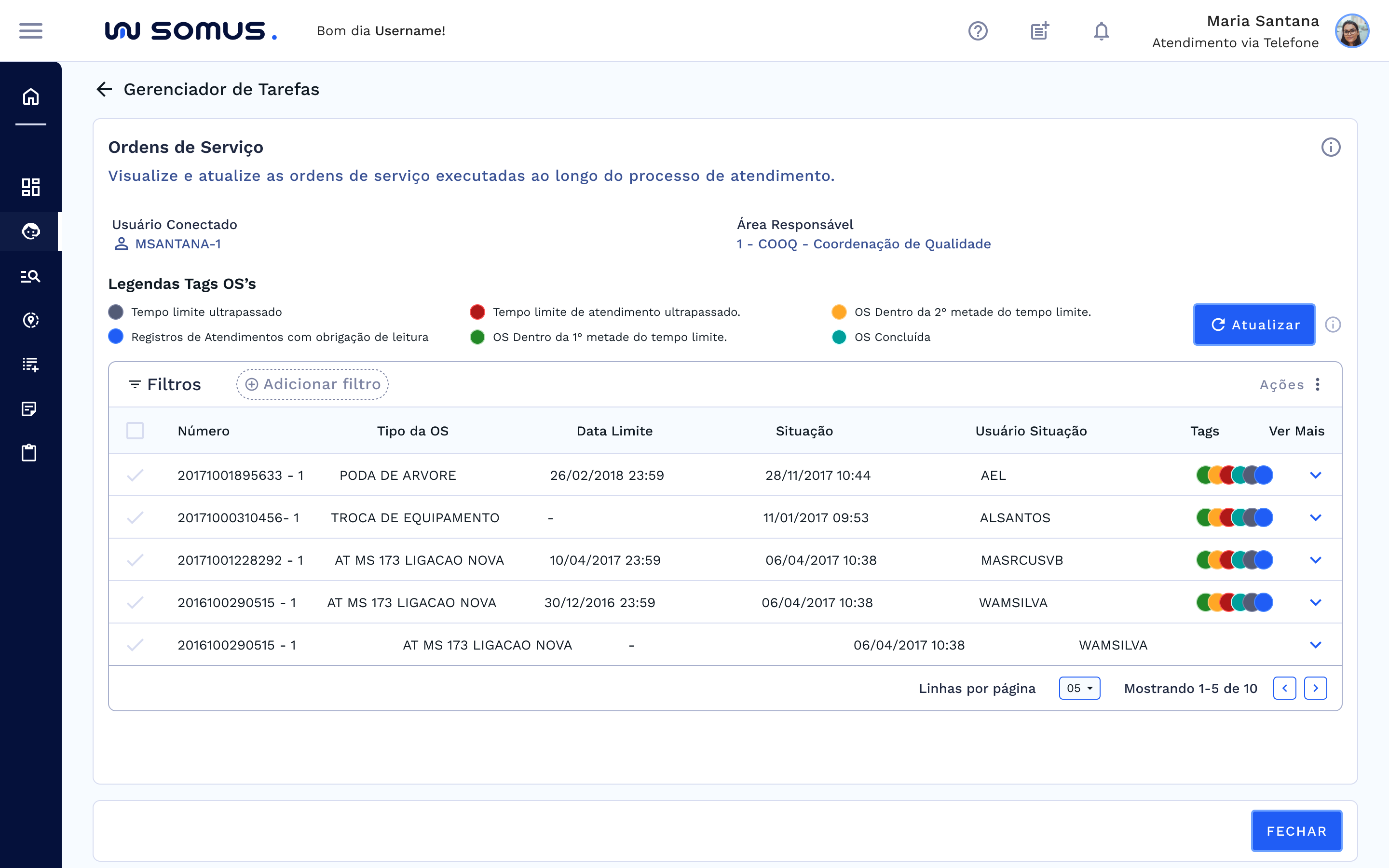
Task: Click the help question mark icon
Action: tap(978, 30)
